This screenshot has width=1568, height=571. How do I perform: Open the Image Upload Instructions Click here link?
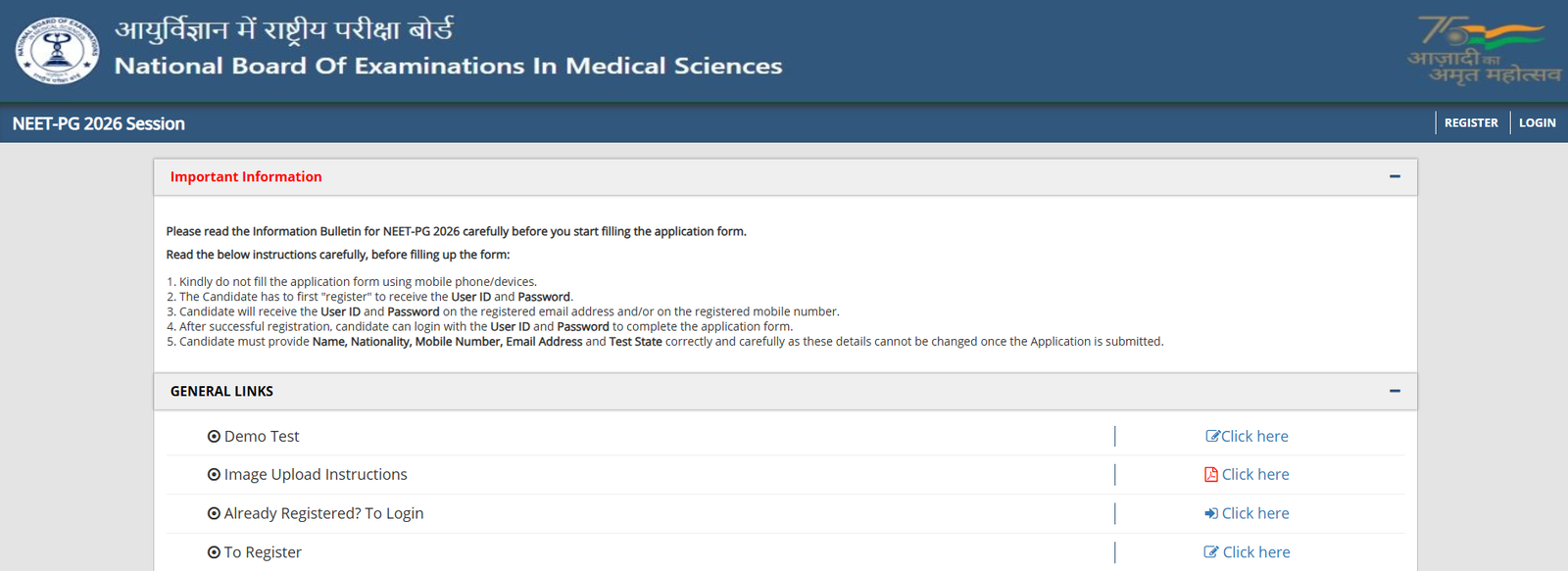click(x=1255, y=474)
